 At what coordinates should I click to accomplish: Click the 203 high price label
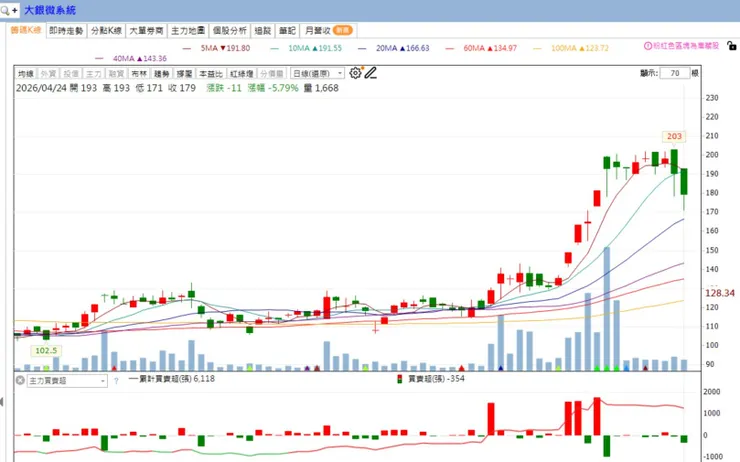click(x=674, y=136)
